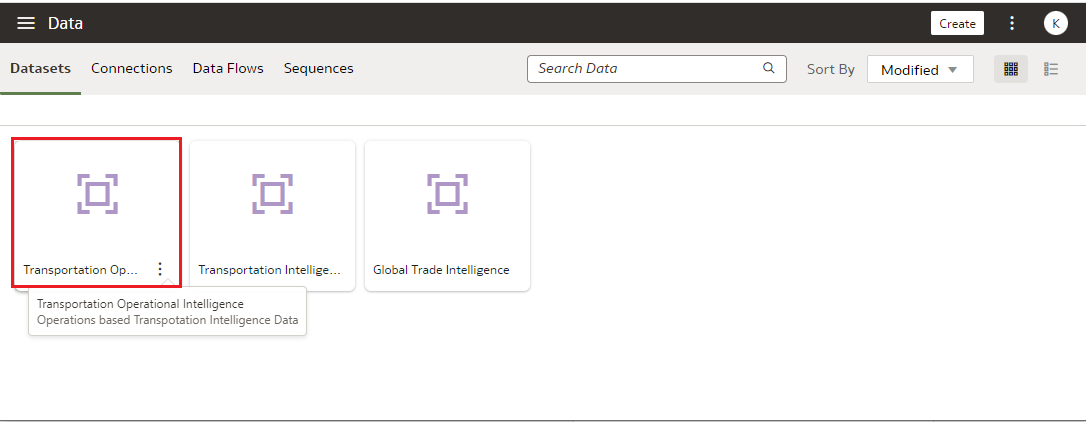Open the hamburger navigation menu
This screenshot has height=422, width=1086.
click(26, 23)
